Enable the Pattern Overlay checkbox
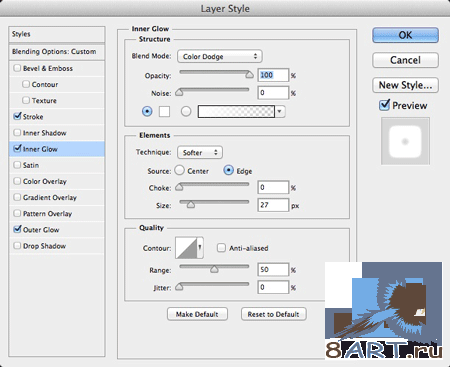450x367 pixels. (17, 213)
